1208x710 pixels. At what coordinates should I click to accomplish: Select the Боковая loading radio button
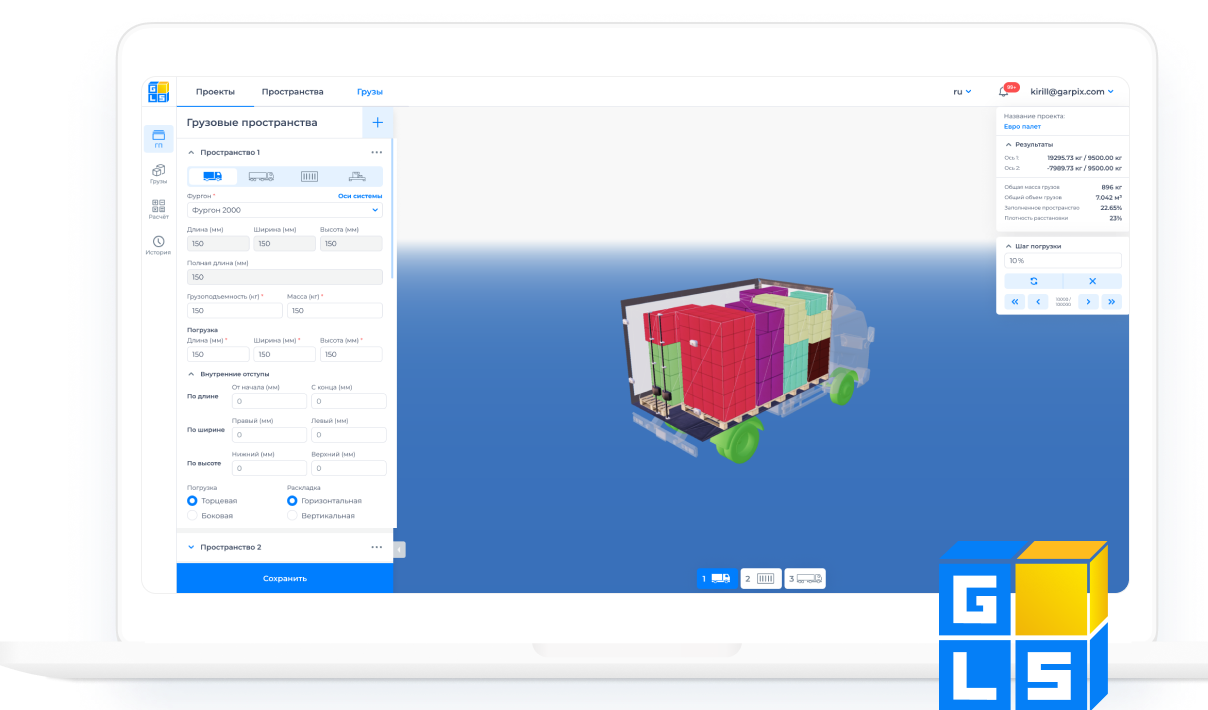pos(192,516)
